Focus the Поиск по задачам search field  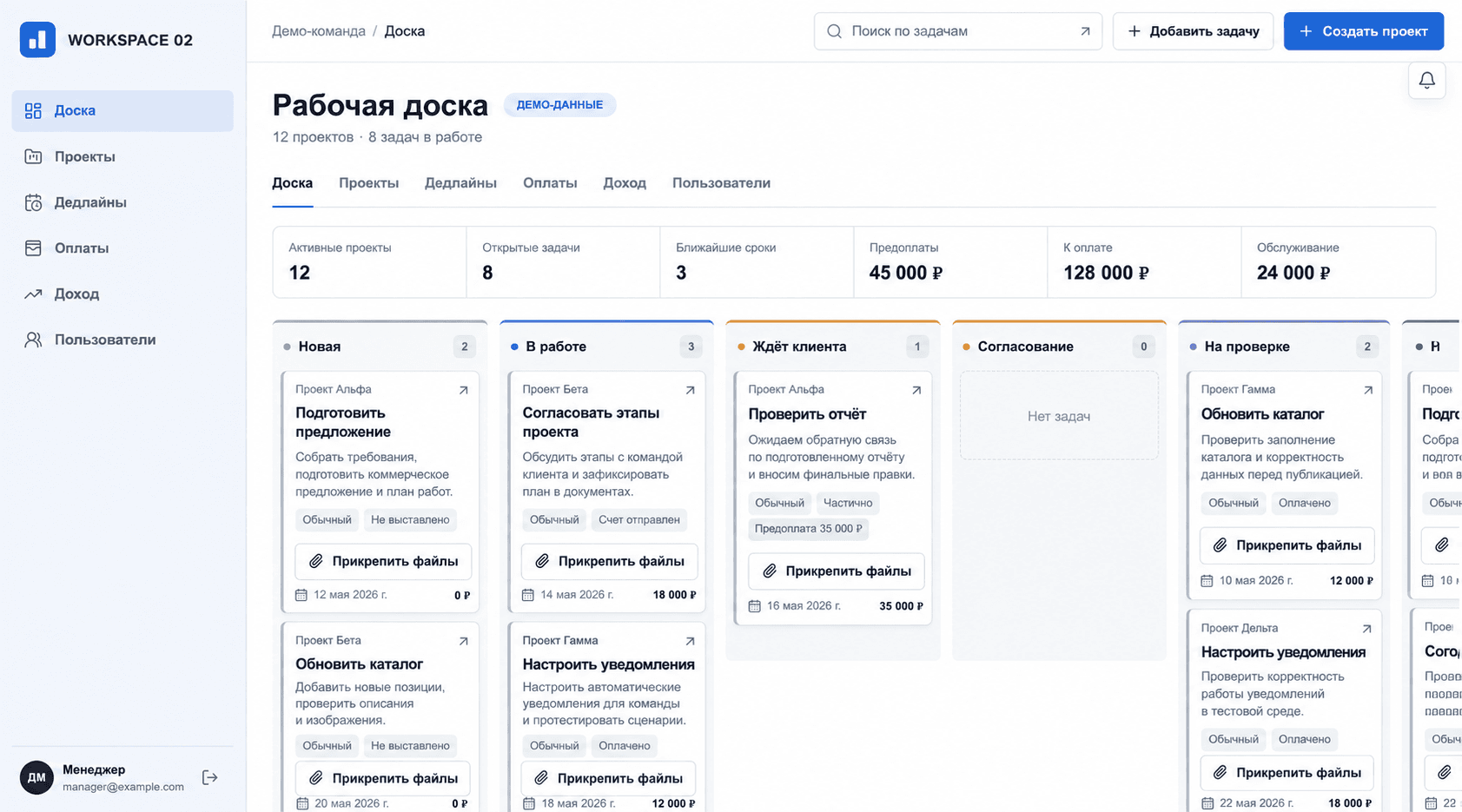[x=958, y=31]
